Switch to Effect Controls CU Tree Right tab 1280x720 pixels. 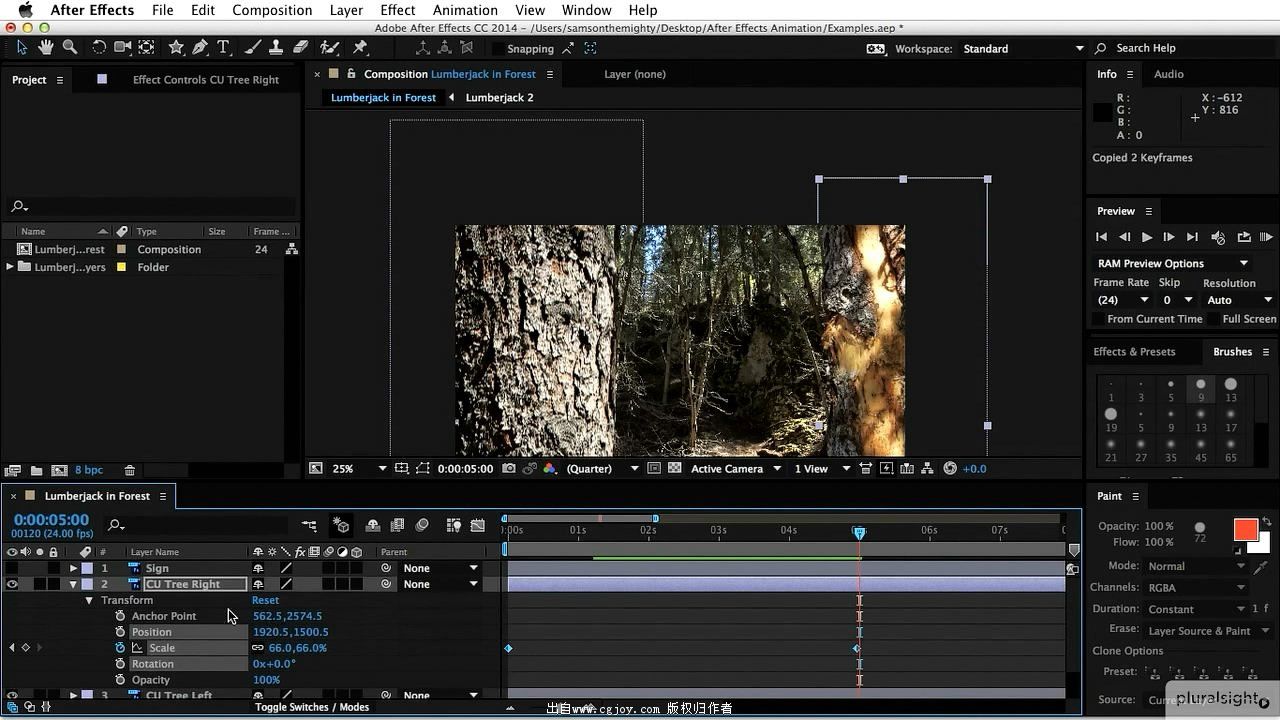206,80
